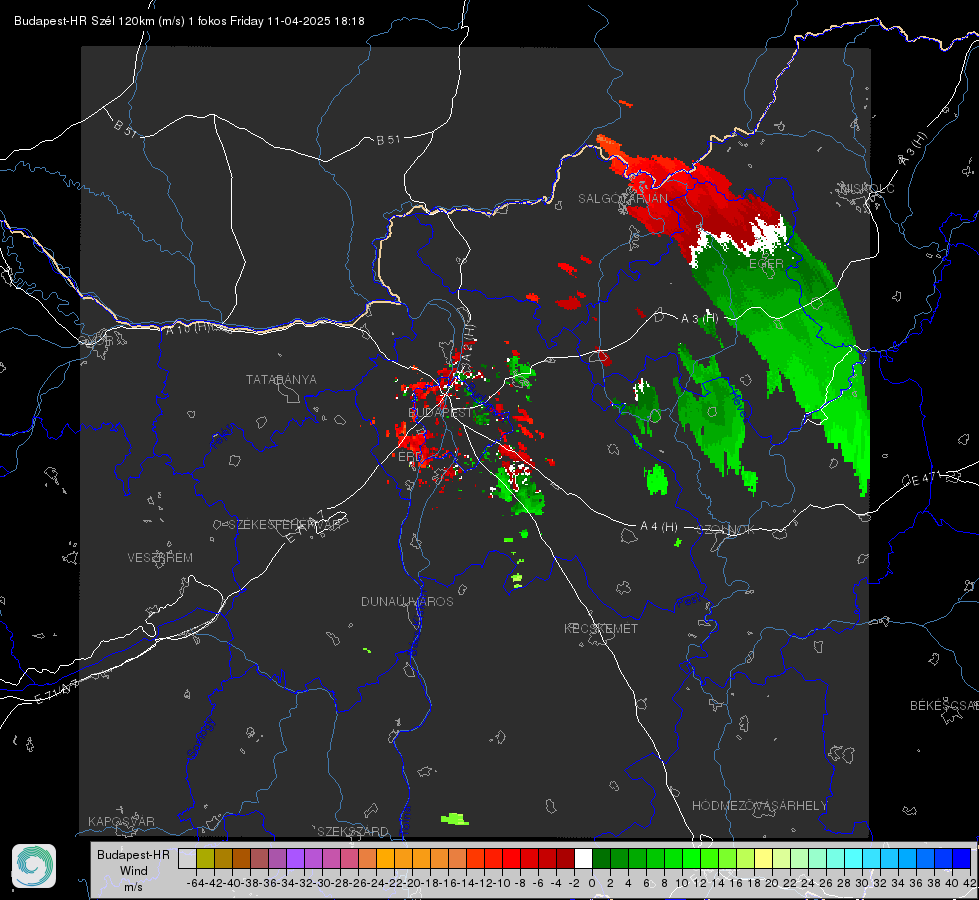Viewport: 979px width, 900px height.
Task: Click the KAPOSVÁR city label
Action: [x=121, y=821]
